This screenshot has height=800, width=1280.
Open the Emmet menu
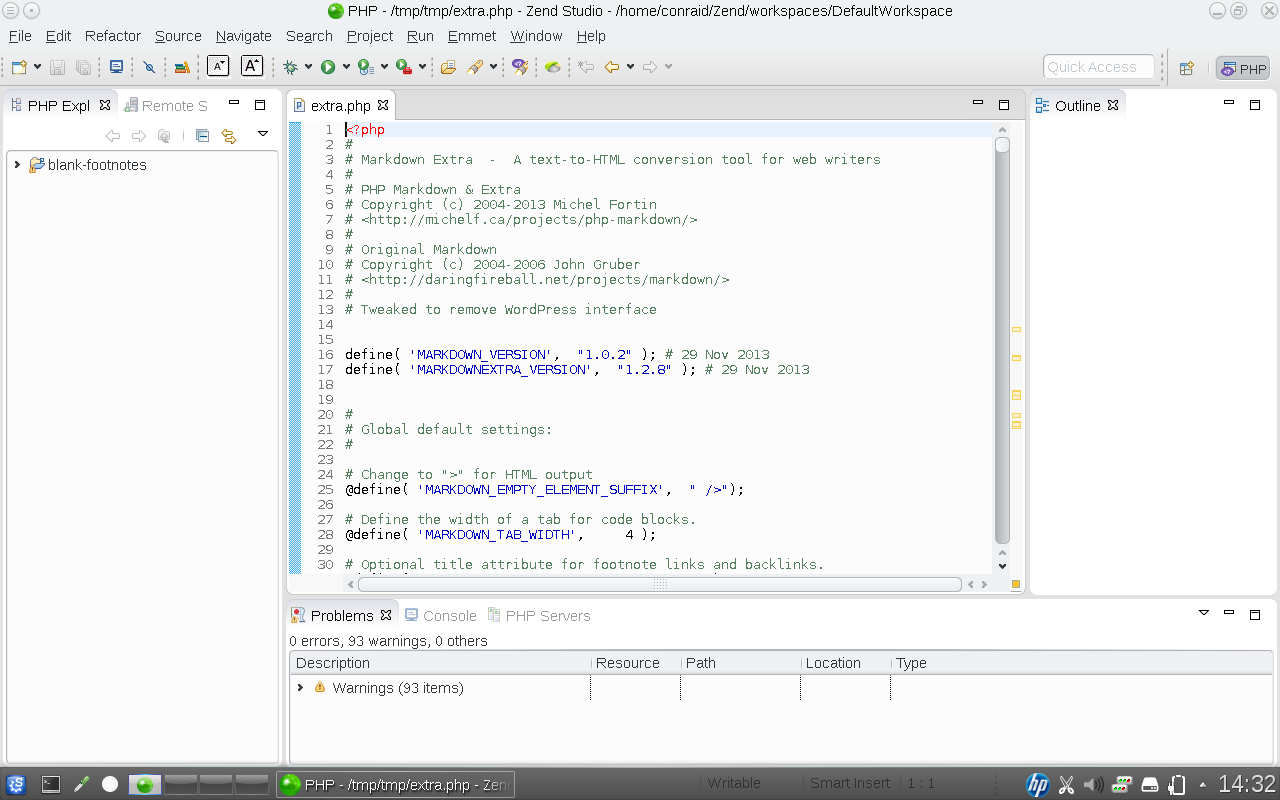coord(472,36)
